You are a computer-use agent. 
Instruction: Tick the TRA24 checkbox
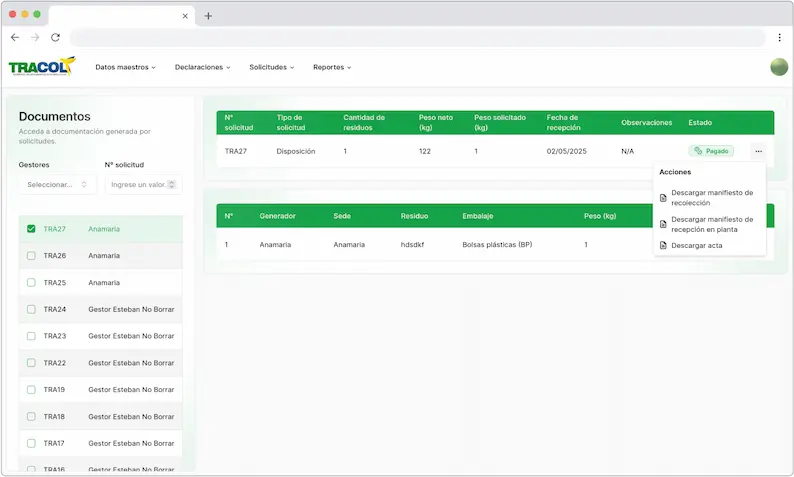click(x=31, y=309)
